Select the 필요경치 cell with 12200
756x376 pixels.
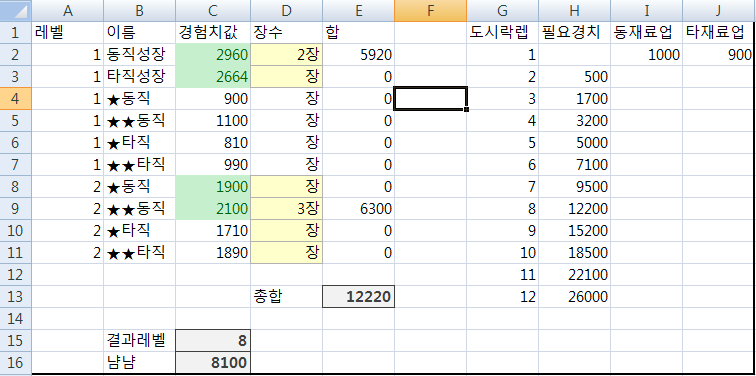[575, 209]
